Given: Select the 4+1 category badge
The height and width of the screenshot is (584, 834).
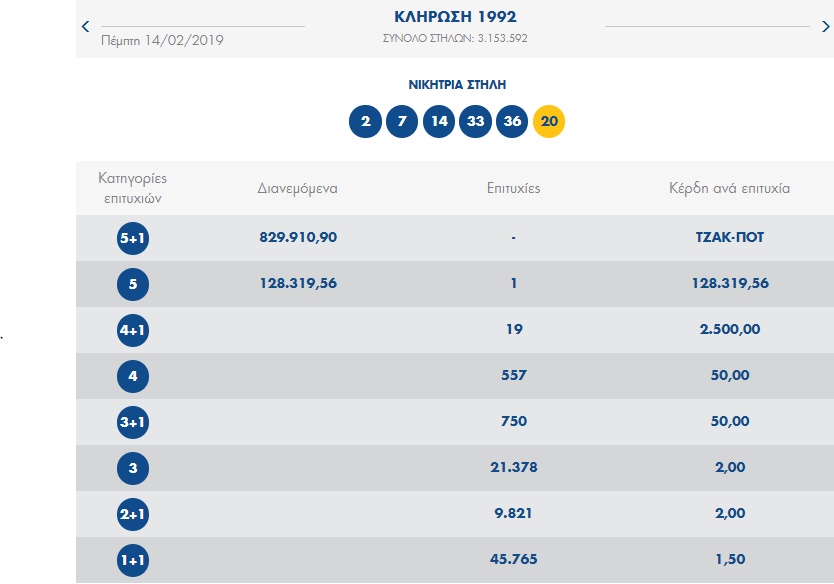Looking at the screenshot, I should (x=133, y=330).
